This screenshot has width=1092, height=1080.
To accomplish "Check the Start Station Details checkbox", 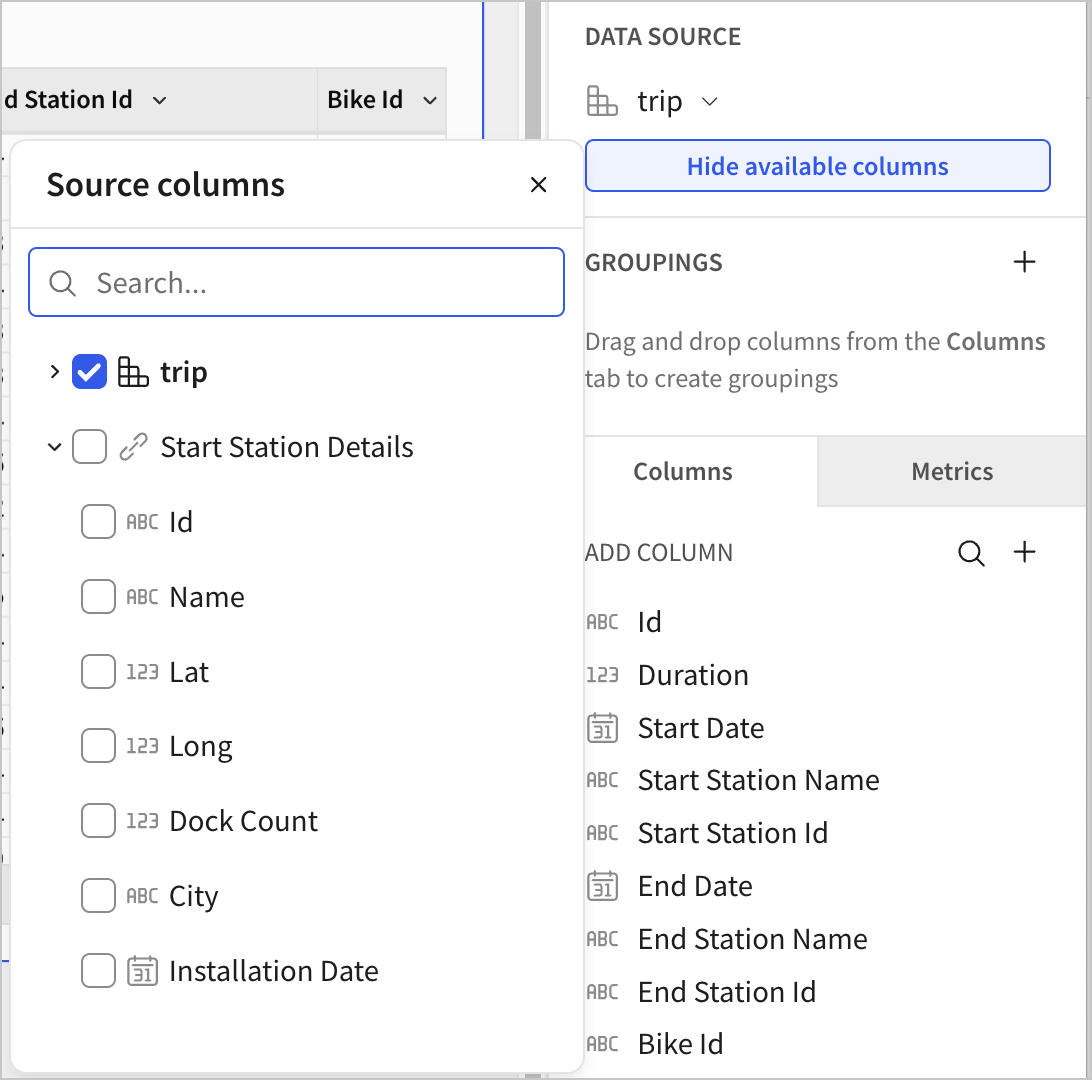I will pyautogui.click(x=89, y=447).
